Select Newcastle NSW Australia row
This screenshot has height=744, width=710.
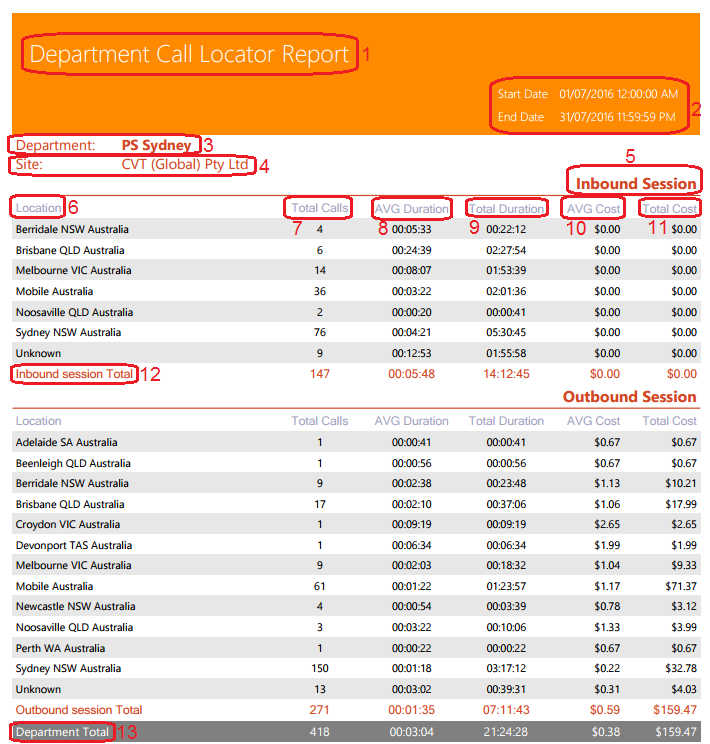click(x=356, y=606)
